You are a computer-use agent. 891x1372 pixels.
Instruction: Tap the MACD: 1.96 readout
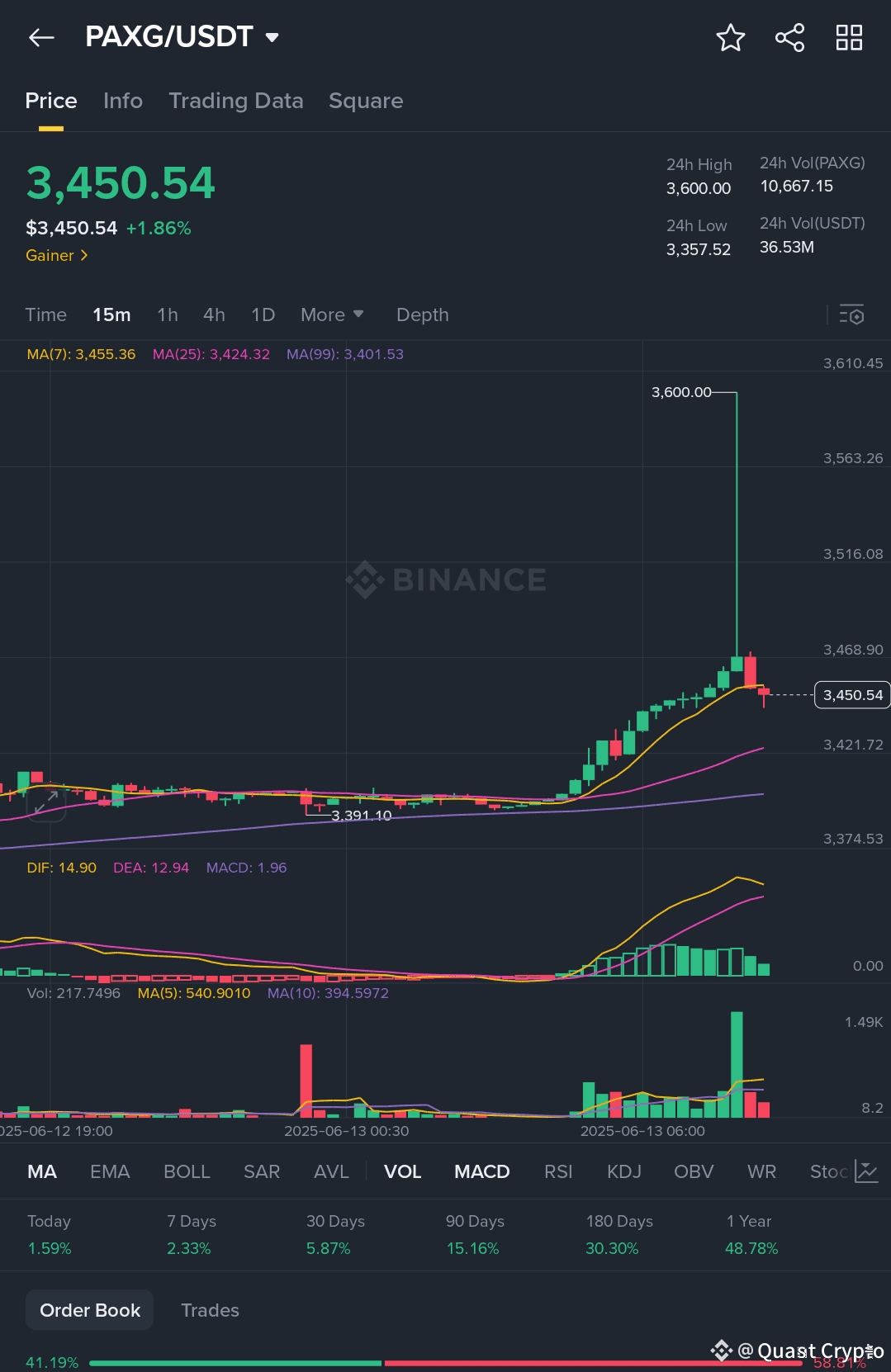pyautogui.click(x=246, y=868)
